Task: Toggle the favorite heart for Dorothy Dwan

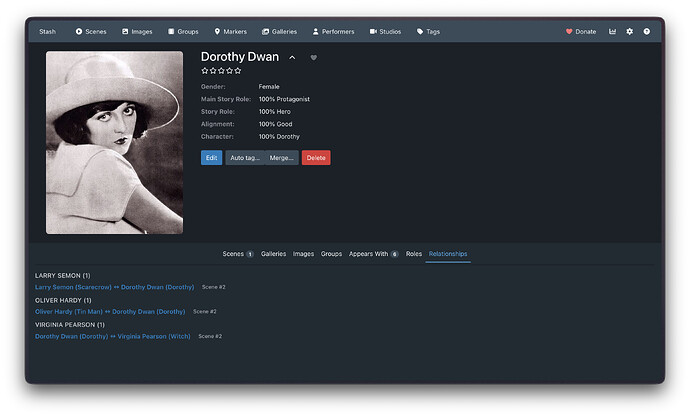Action: pyautogui.click(x=313, y=58)
